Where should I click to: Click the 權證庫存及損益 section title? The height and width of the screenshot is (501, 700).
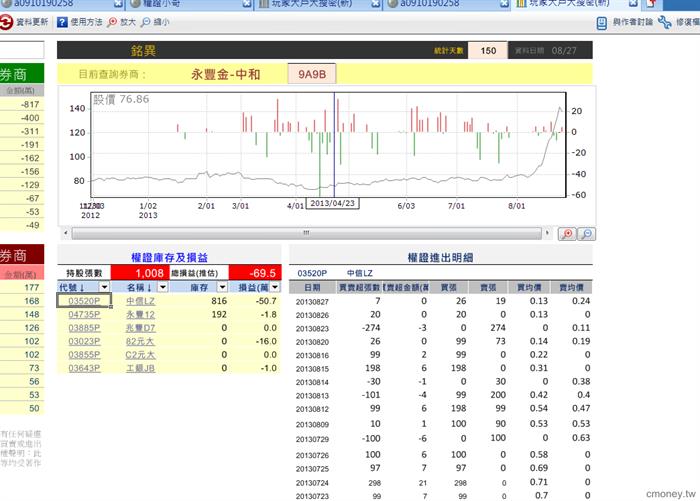click(169, 257)
